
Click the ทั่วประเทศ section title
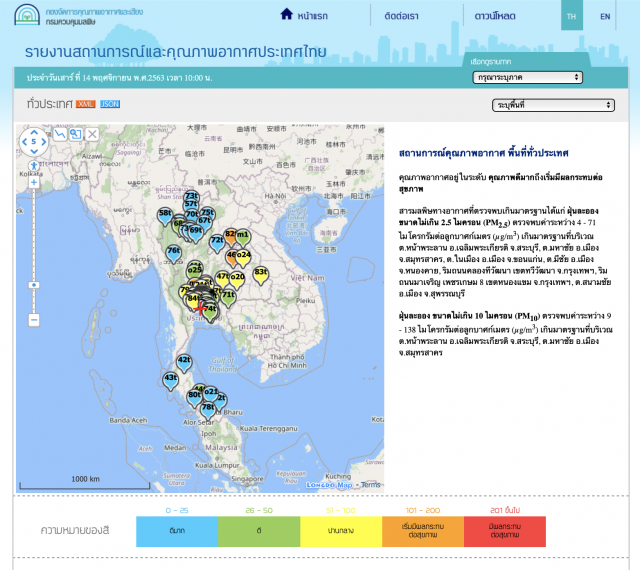click(x=49, y=104)
